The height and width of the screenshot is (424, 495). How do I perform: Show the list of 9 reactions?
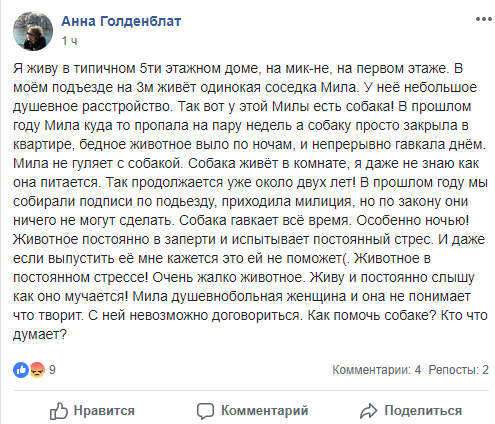coord(52,370)
